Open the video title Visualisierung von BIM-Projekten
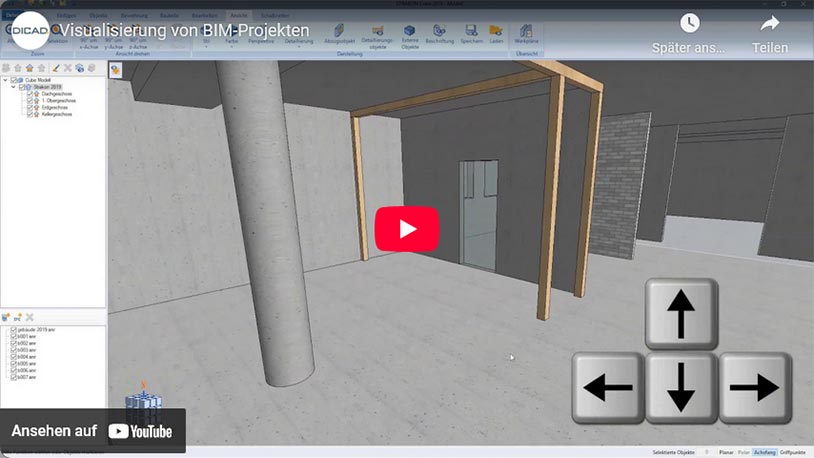 [x=180, y=30]
